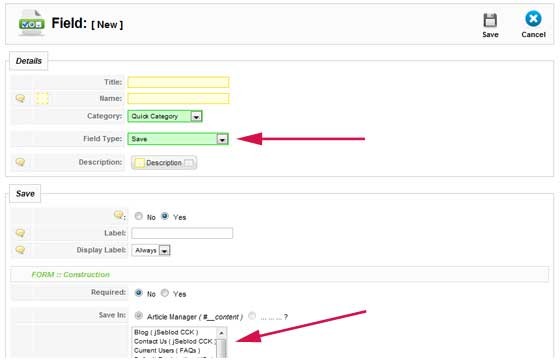Click the Cancel blue X icon
Viewport: 560px width, 363px height.
tap(533, 19)
